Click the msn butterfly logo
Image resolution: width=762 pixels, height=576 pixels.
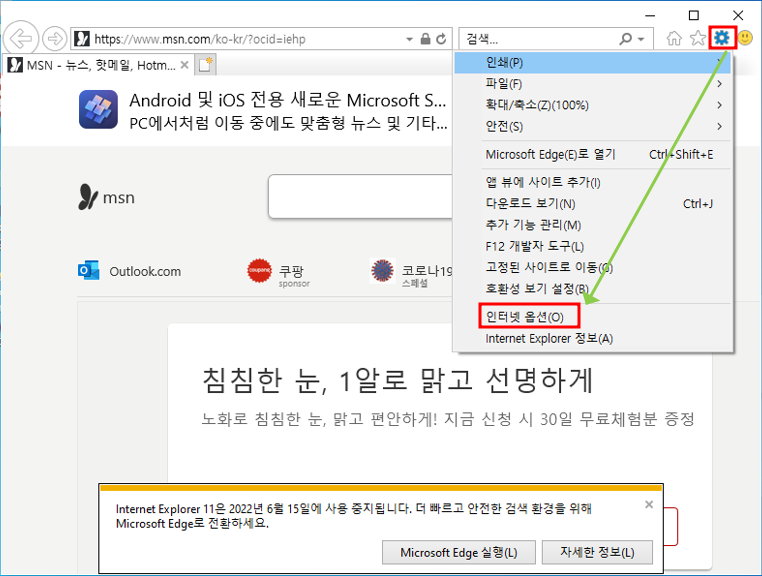pos(88,197)
